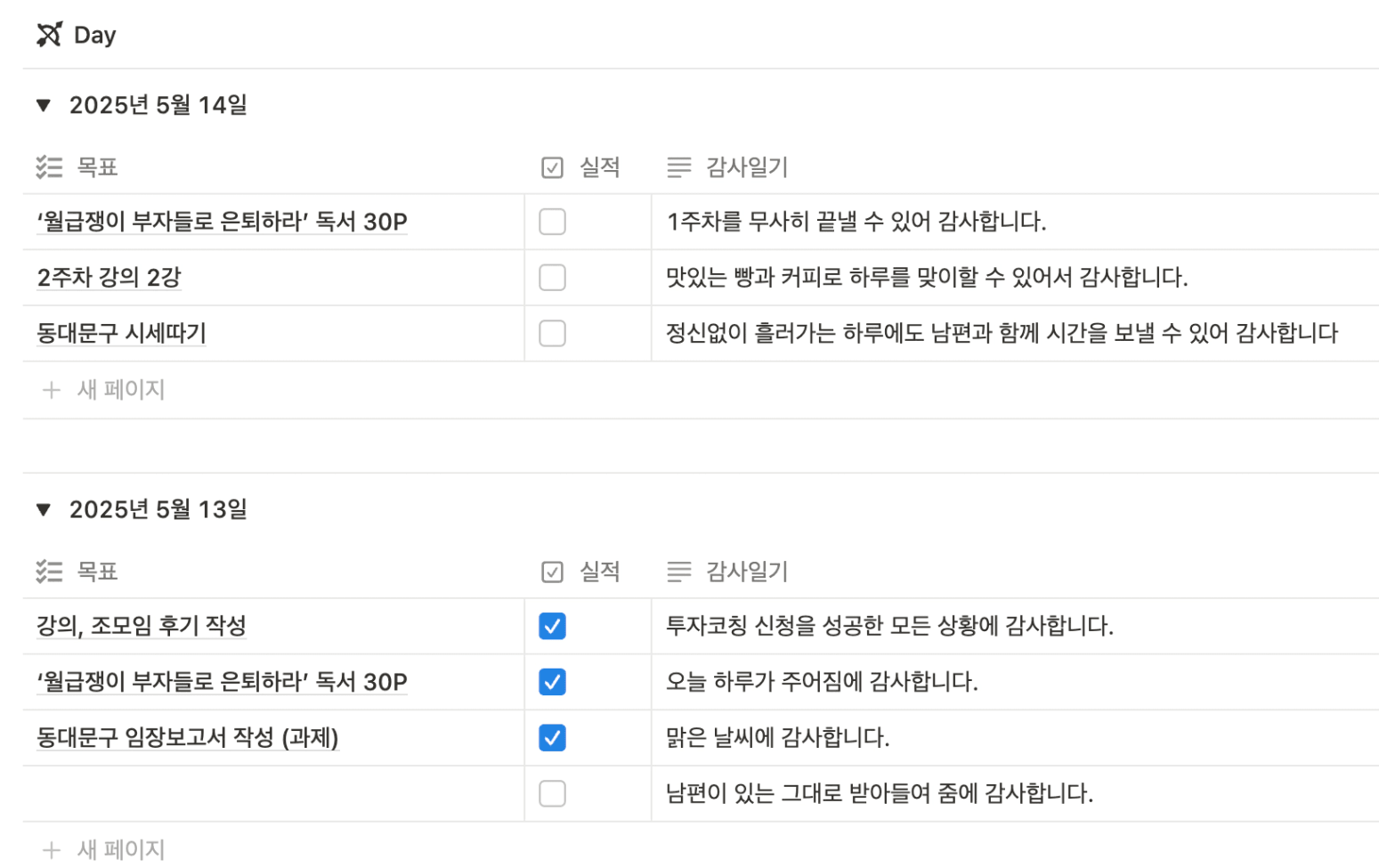Screen dimensions: 1379x868
Task: Click the 감사일기 text icon under May 14
Action: point(678,167)
